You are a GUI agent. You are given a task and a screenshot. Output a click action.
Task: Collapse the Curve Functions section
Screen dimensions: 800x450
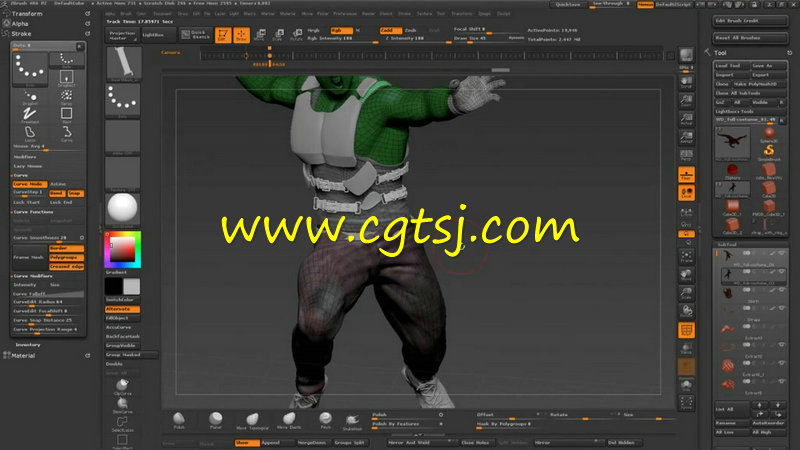[x=33, y=212]
